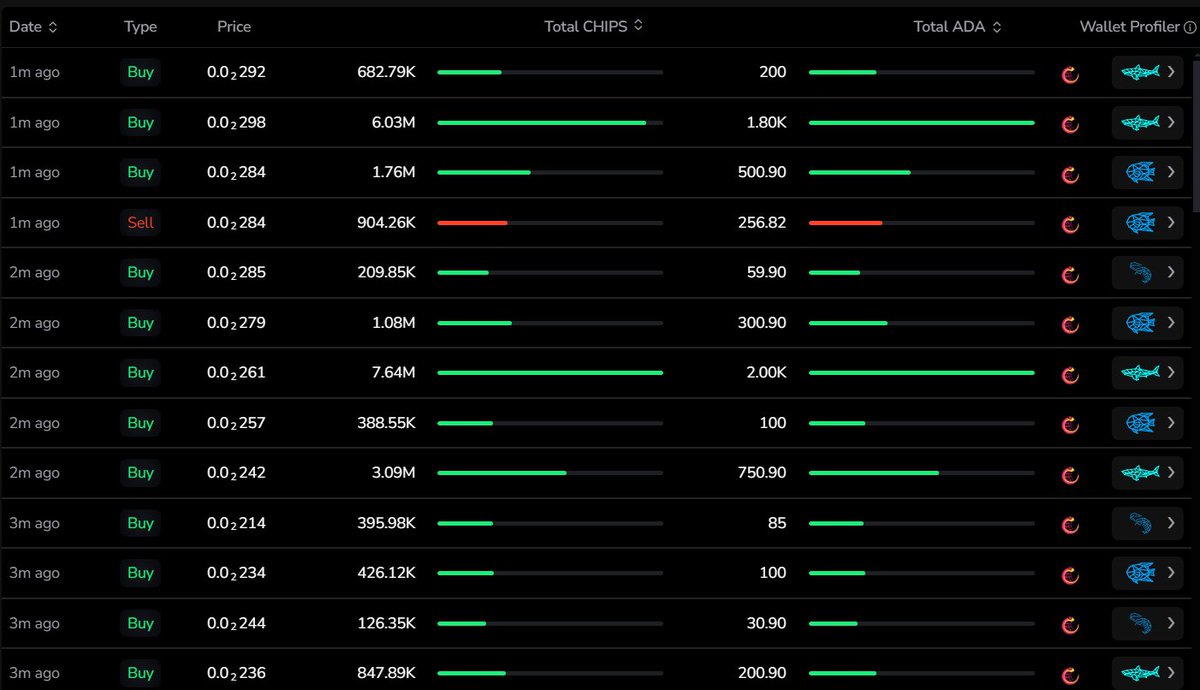Image resolution: width=1200 pixels, height=690 pixels.
Task: Click the red swirl DEX icon in the 1.76M row
Action: click(1070, 173)
